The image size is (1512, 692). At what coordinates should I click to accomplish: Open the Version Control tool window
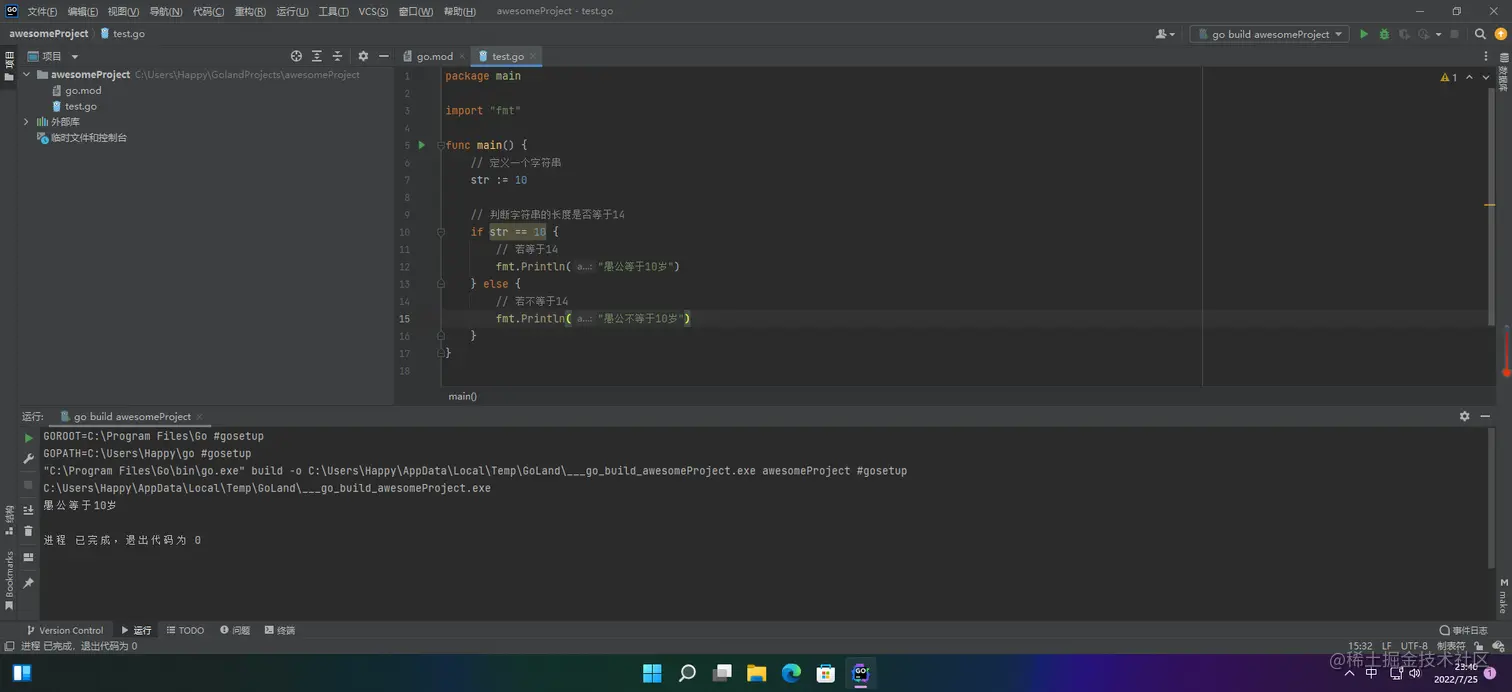pos(64,630)
